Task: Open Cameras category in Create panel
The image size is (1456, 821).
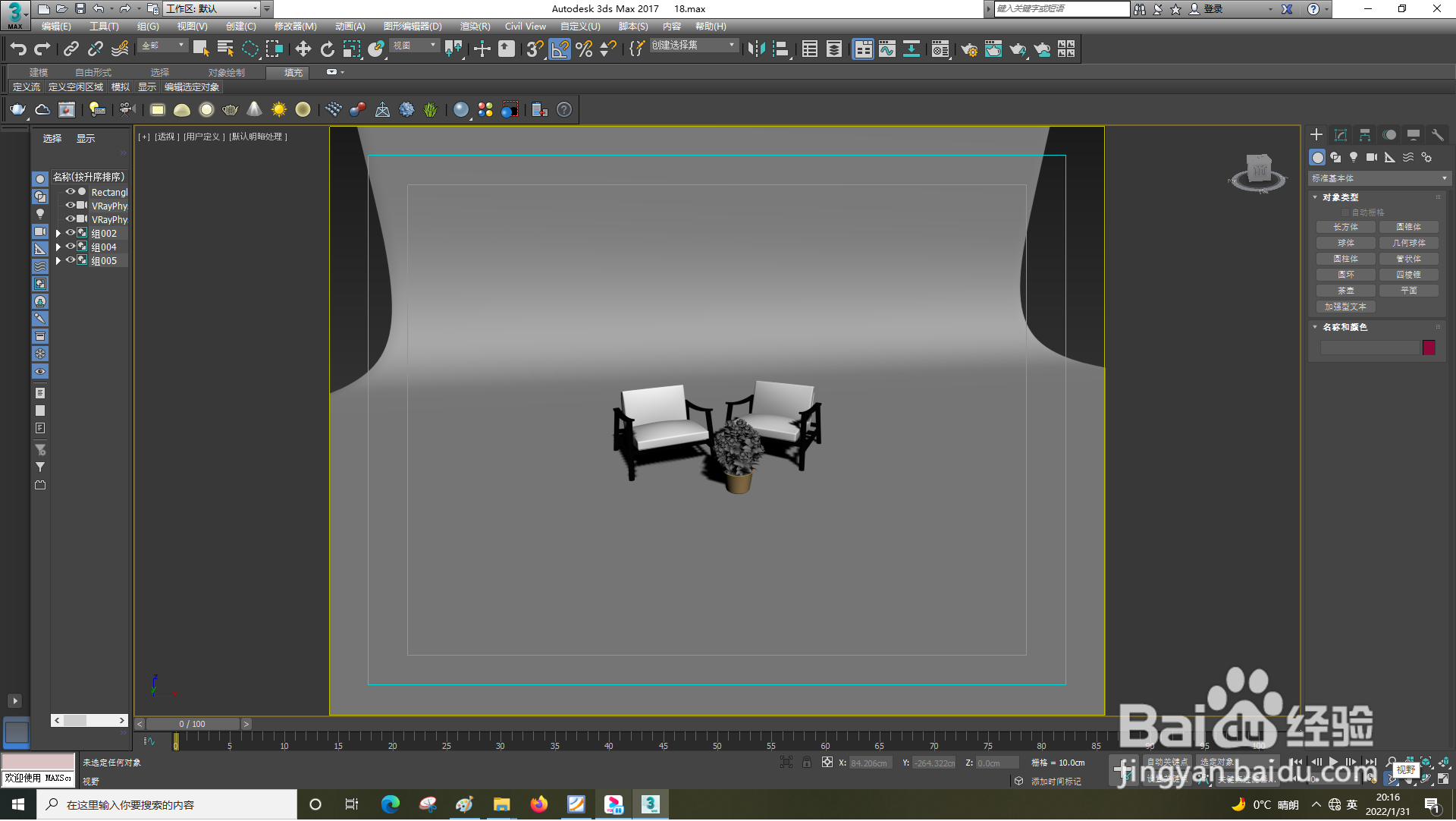Action: coord(1372,158)
